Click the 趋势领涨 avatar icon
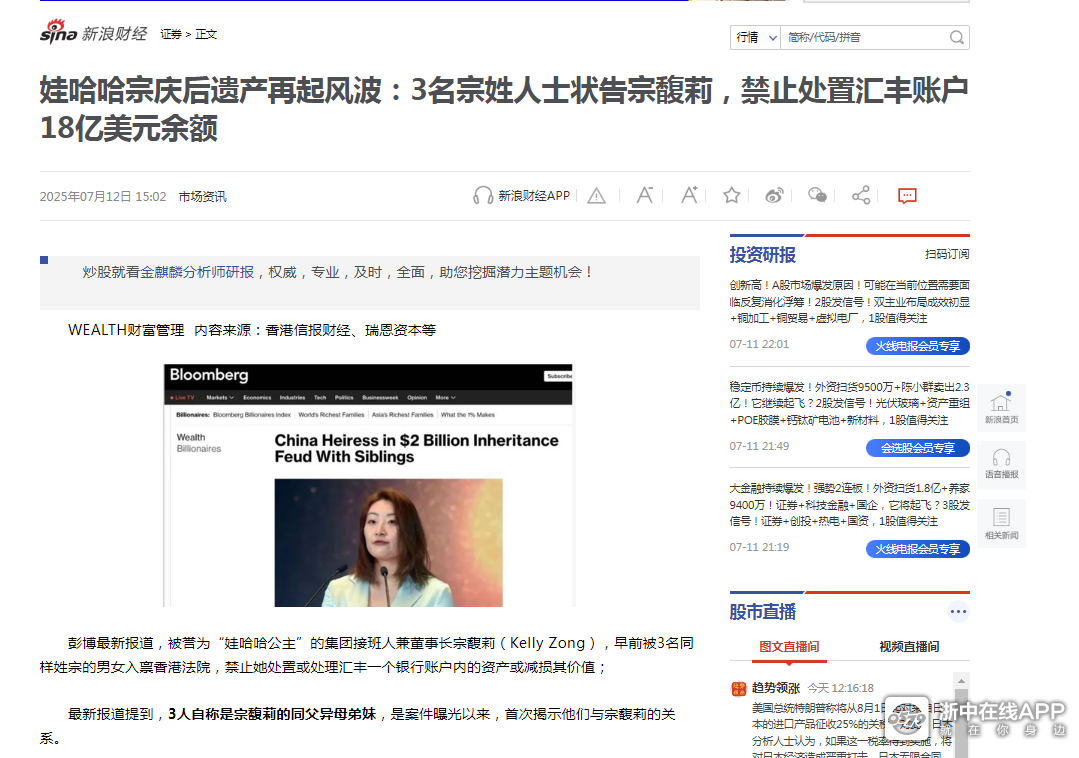 point(738,689)
